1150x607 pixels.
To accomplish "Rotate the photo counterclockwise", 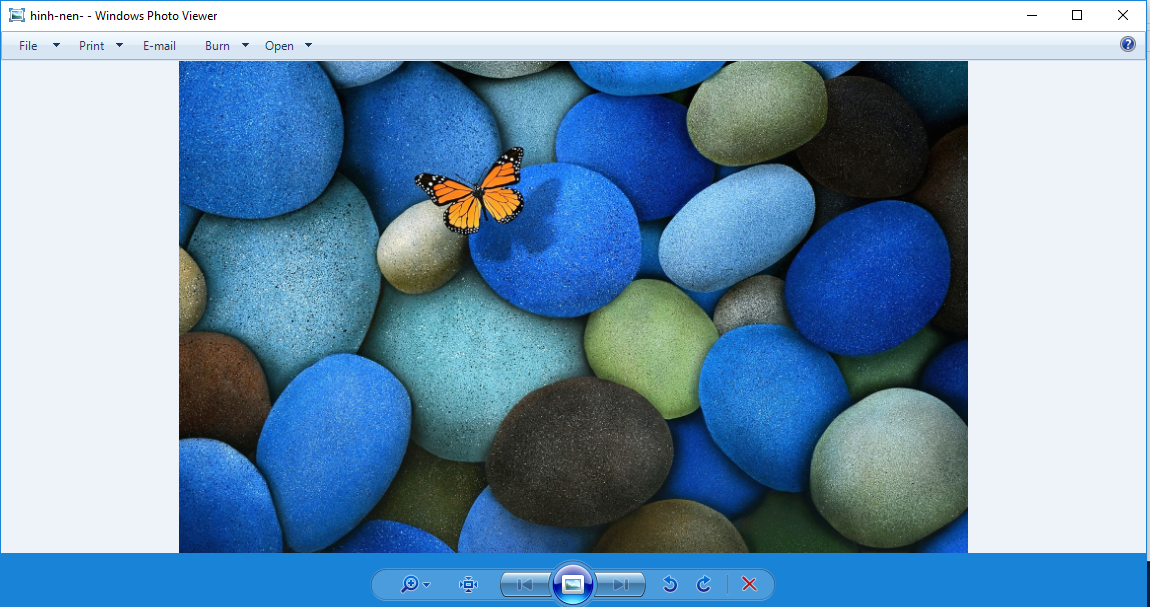I will click(x=670, y=584).
